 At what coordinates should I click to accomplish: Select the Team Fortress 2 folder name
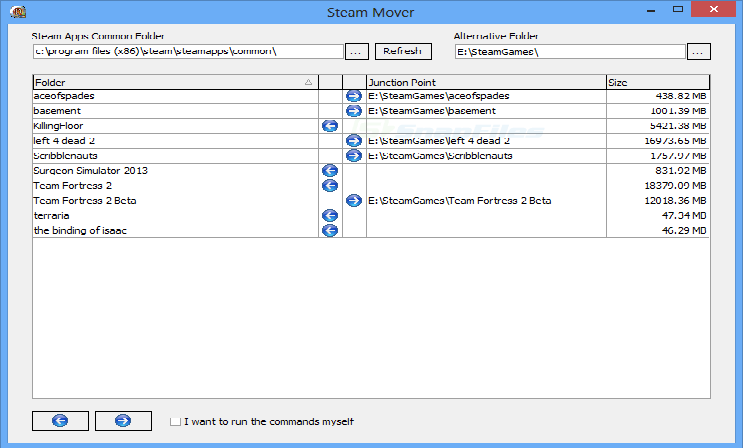pyautogui.click(x=72, y=186)
